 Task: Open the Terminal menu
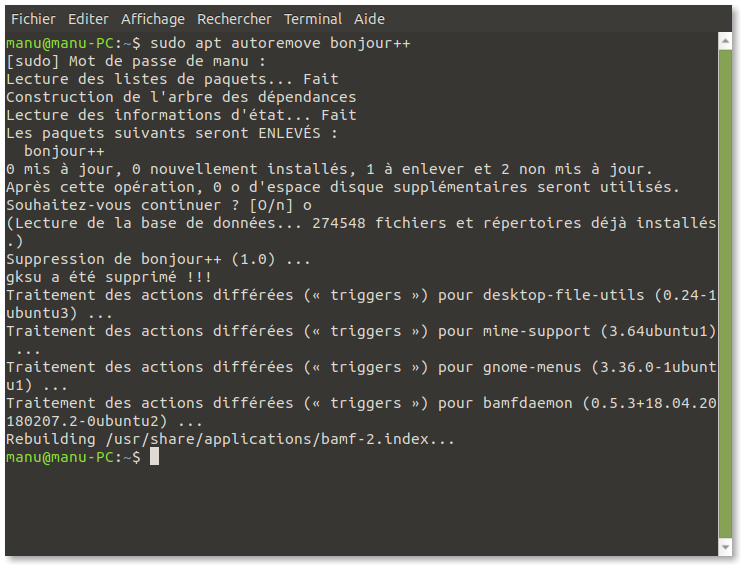(313, 19)
